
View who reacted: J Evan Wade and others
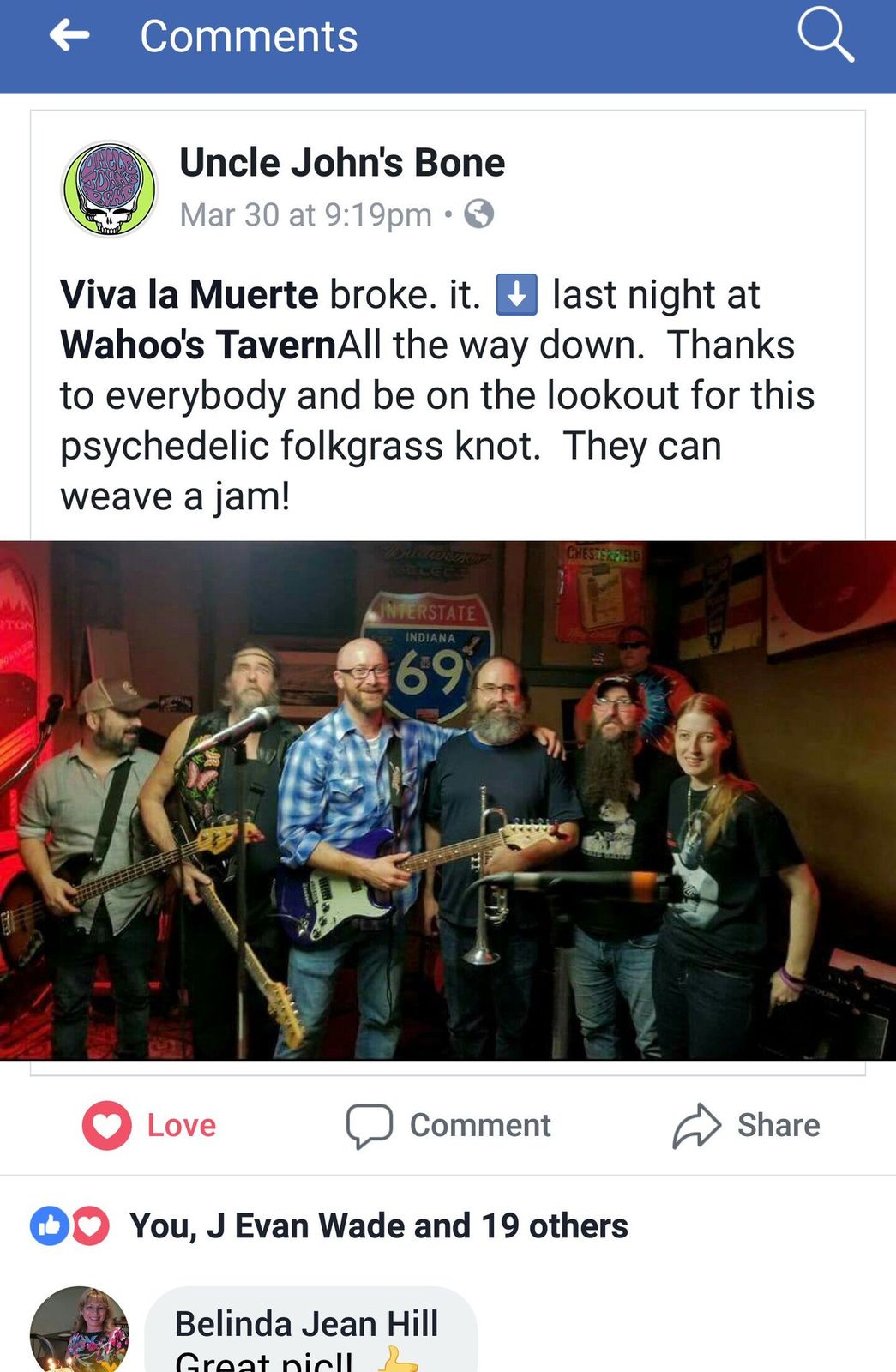[378, 1226]
